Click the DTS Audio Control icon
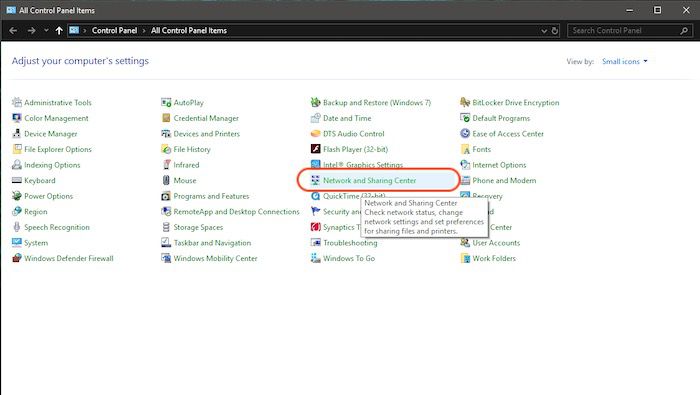 coord(316,133)
